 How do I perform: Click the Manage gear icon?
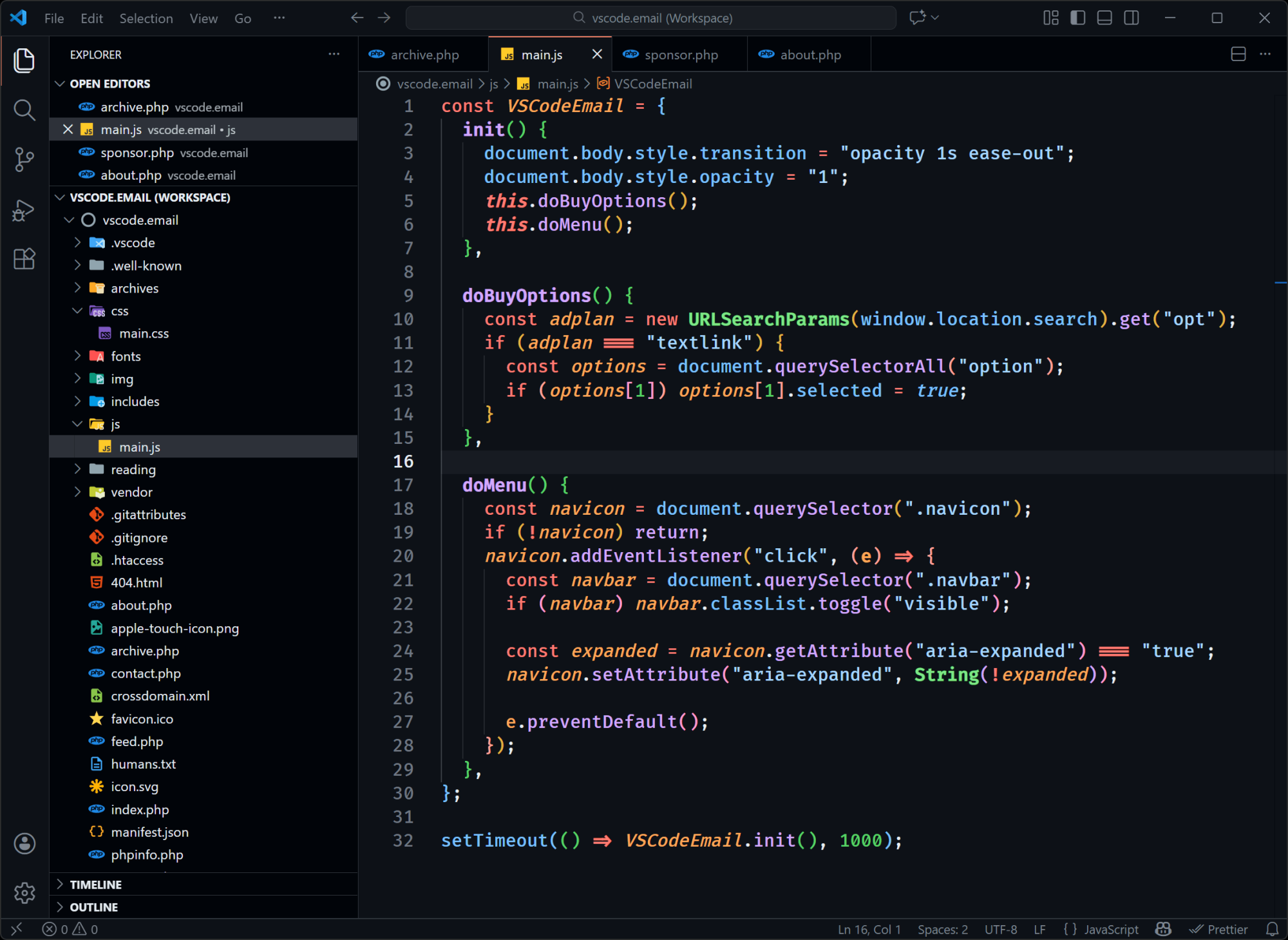[x=24, y=893]
